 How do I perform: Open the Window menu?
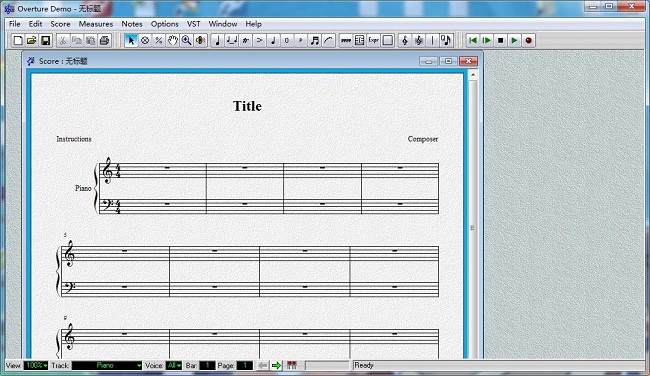point(223,24)
